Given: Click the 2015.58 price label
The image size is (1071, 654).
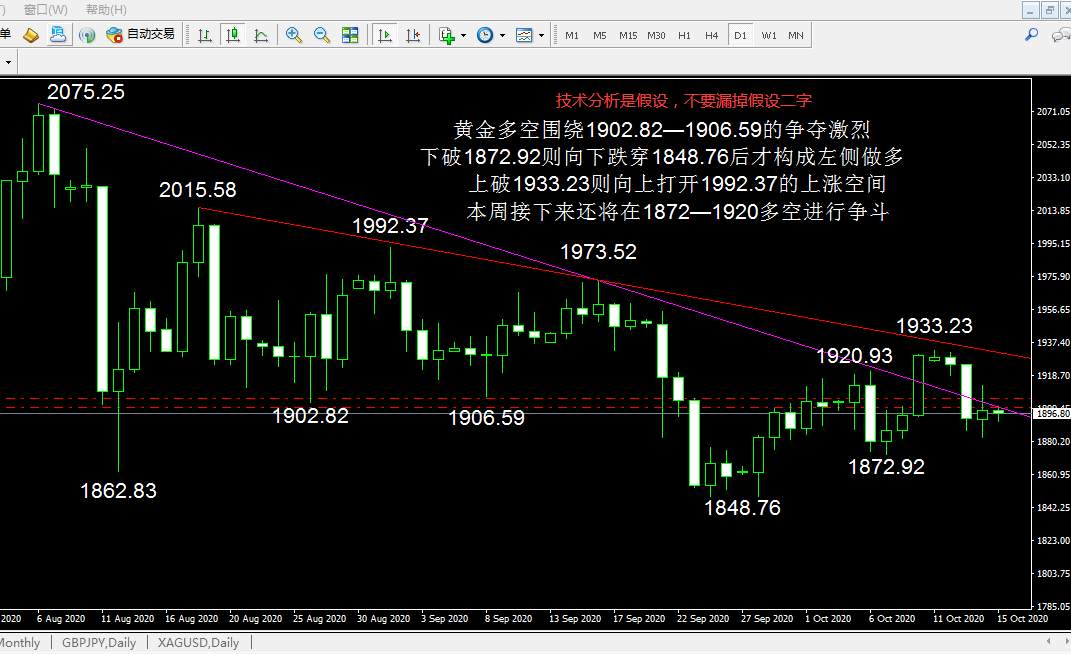Looking at the screenshot, I should (197, 189).
